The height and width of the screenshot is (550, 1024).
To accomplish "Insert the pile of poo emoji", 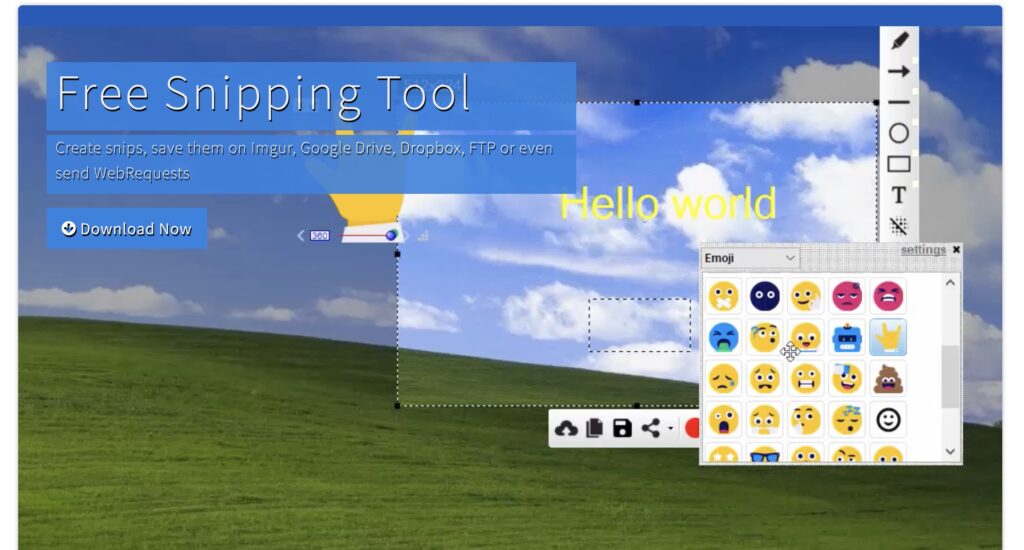I will 888,379.
